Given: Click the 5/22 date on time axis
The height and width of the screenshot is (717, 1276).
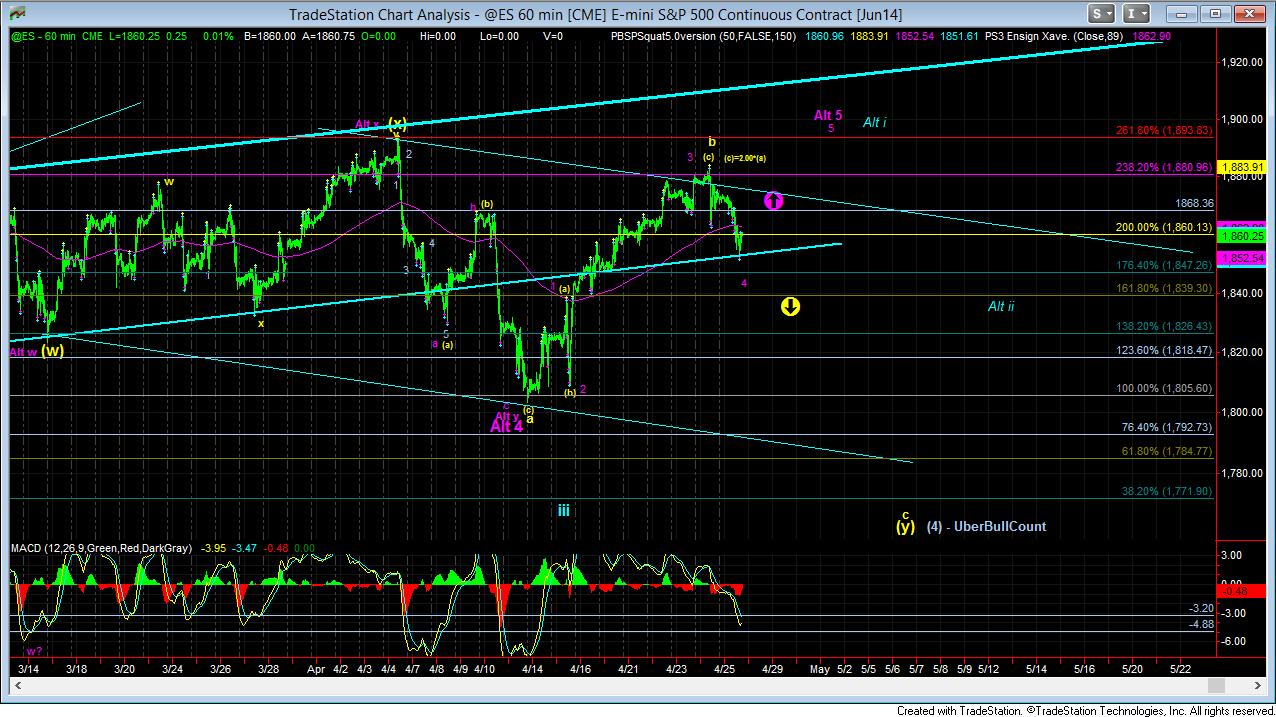Looking at the screenshot, I should pos(1181,668).
